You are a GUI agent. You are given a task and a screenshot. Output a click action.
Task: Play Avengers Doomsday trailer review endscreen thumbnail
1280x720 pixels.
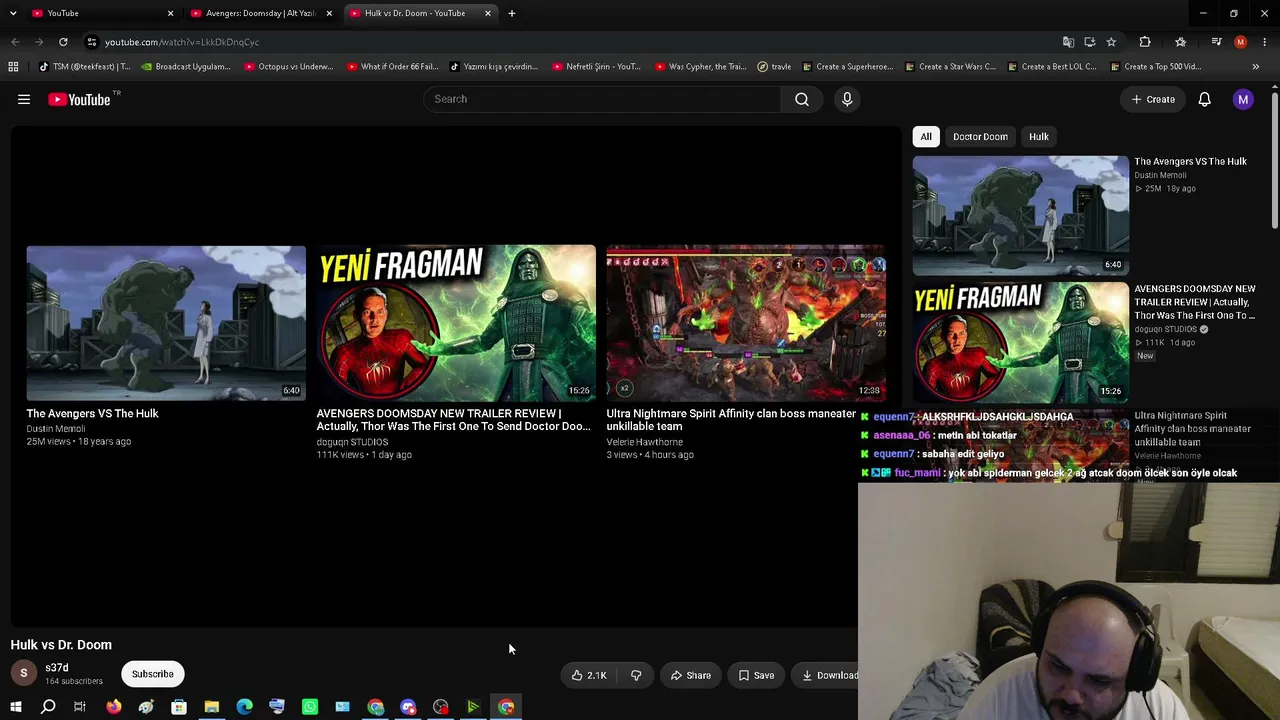456,323
